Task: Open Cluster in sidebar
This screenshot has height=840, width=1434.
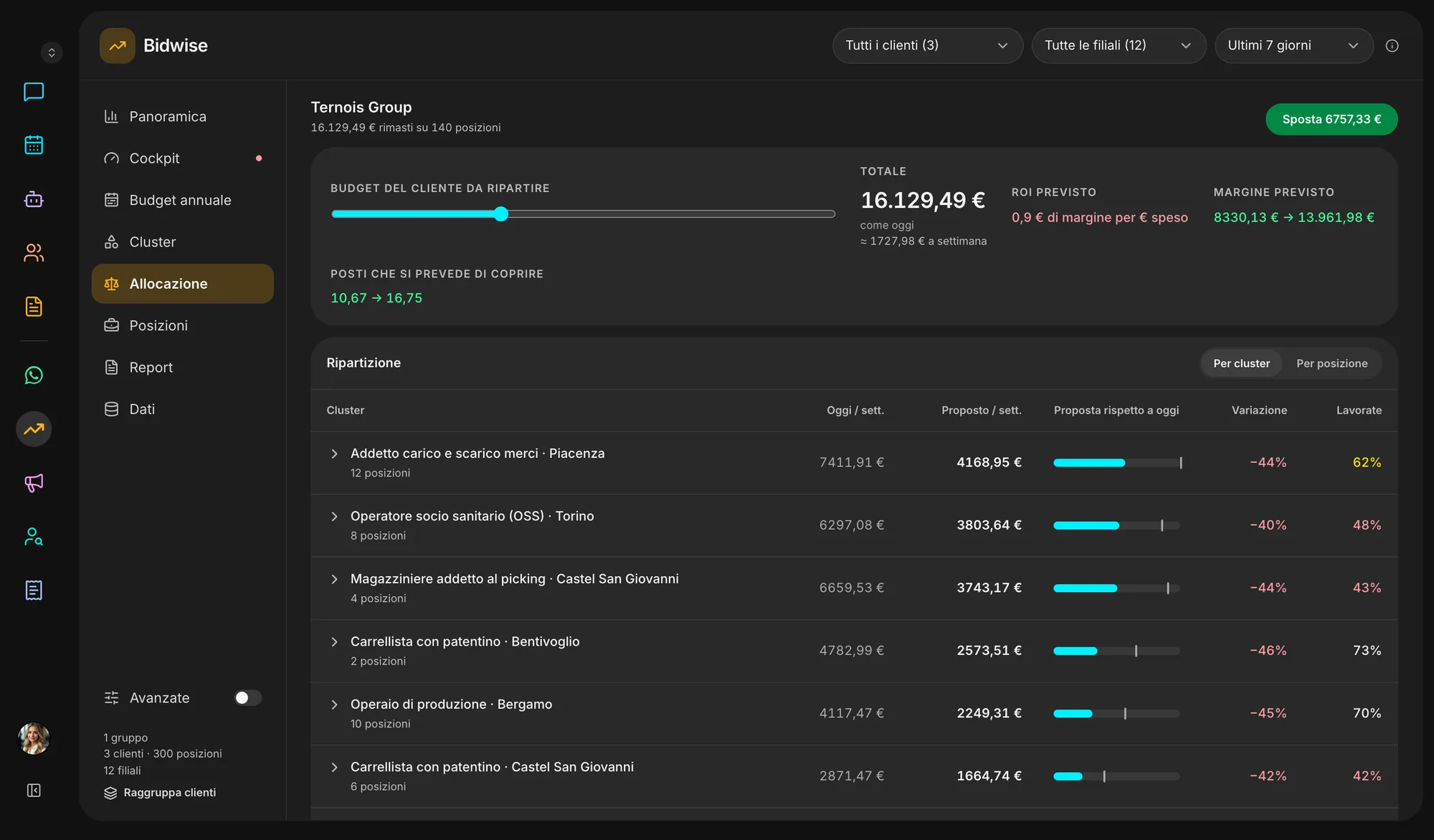Action: pyautogui.click(x=182, y=242)
